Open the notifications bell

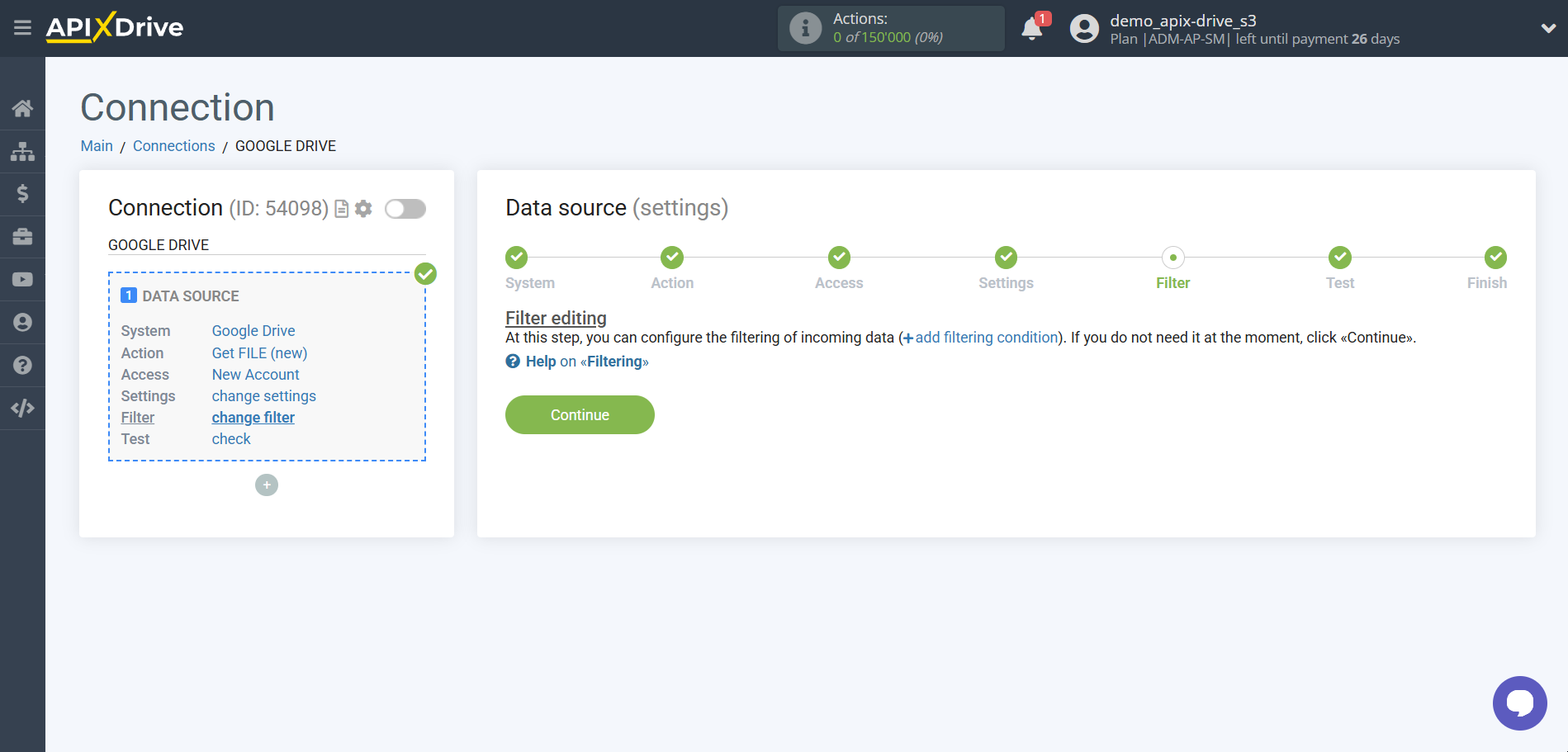point(1032,29)
